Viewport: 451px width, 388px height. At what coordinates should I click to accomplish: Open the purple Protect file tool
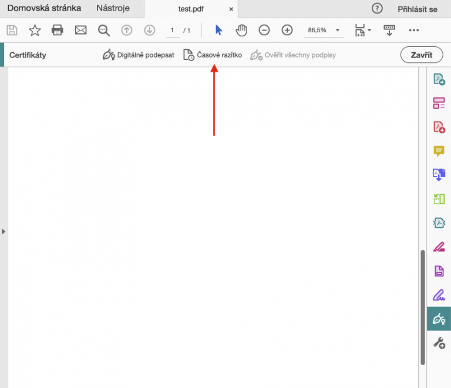tap(439, 271)
